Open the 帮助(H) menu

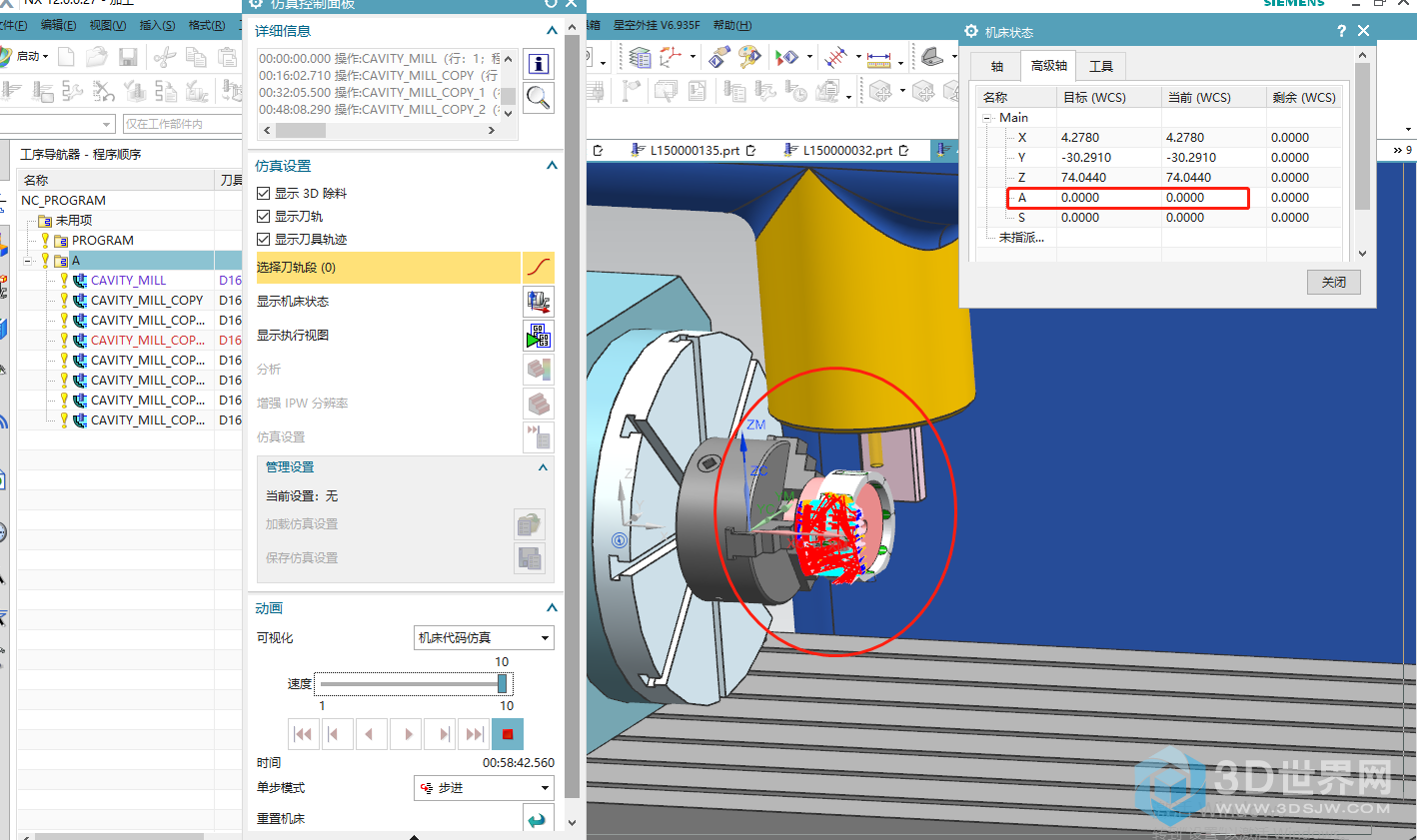click(x=732, y=25)
